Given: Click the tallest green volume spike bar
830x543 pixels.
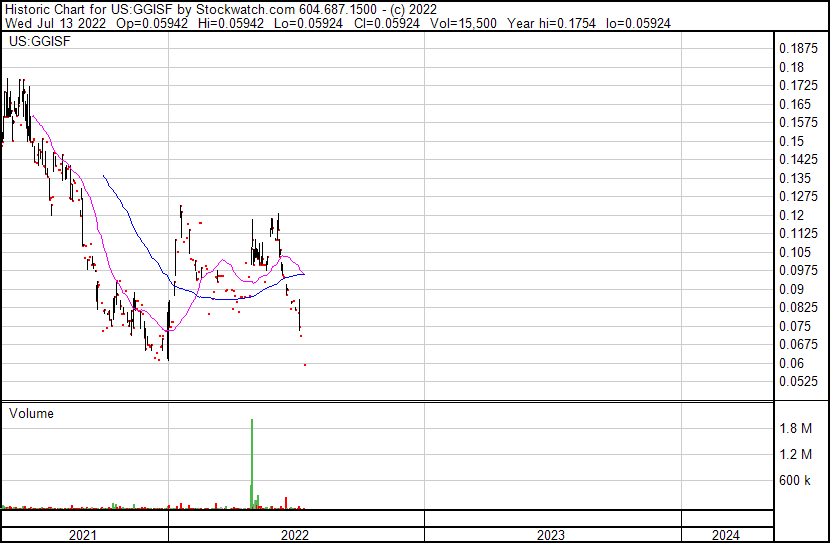Looking at the screenshot, I should [x=252, y=460].
